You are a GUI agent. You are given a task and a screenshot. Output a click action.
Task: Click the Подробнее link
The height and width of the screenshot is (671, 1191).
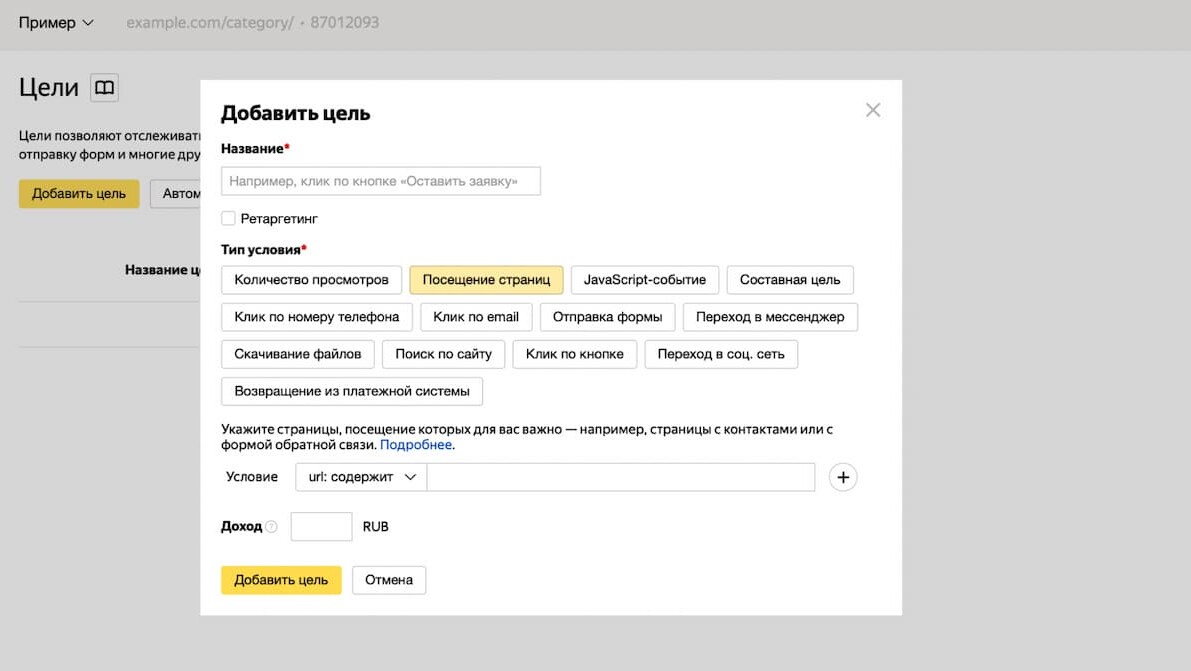click(416, 445)
